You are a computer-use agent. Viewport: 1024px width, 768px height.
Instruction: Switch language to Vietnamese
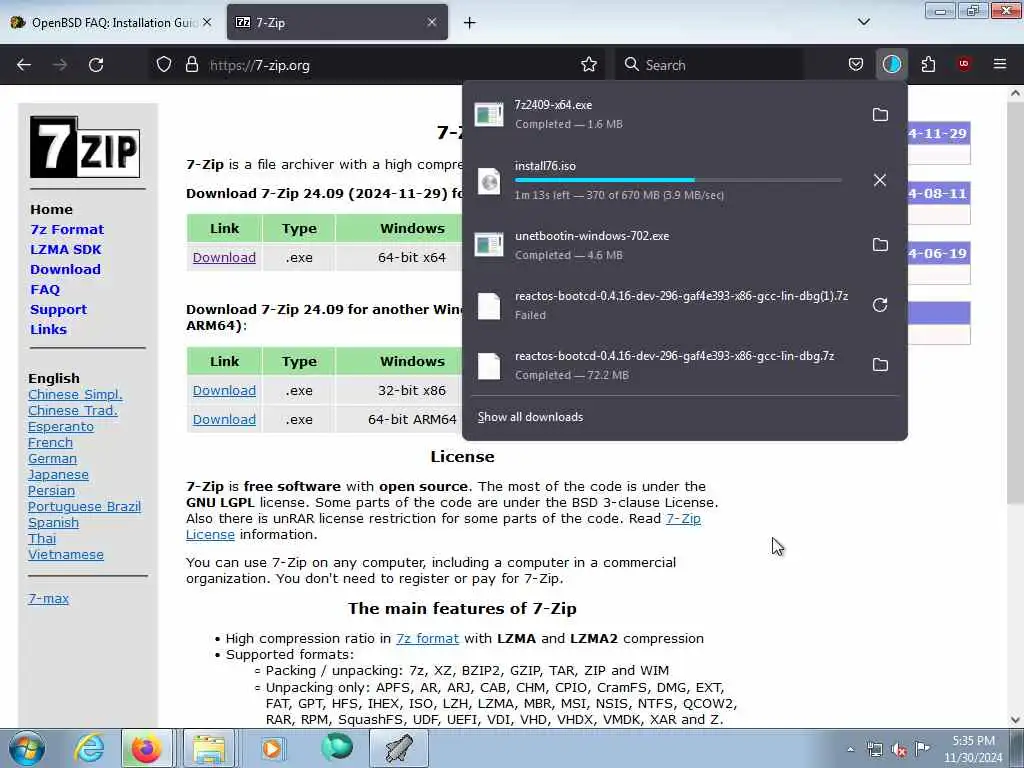65,554
